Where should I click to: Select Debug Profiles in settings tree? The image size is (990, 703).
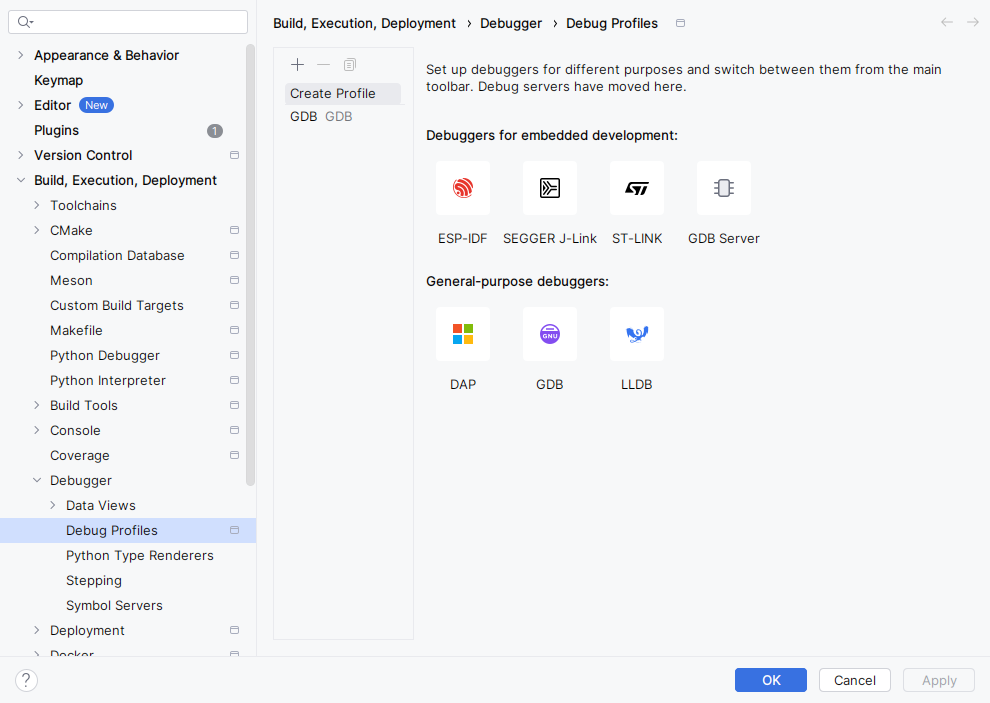point(128,531)
